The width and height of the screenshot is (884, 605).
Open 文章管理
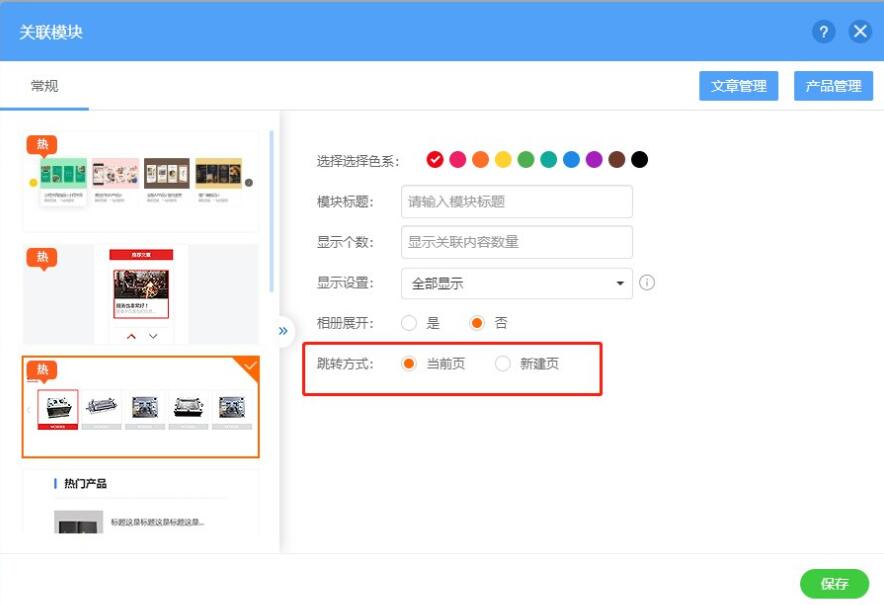(x=738, y=86)
